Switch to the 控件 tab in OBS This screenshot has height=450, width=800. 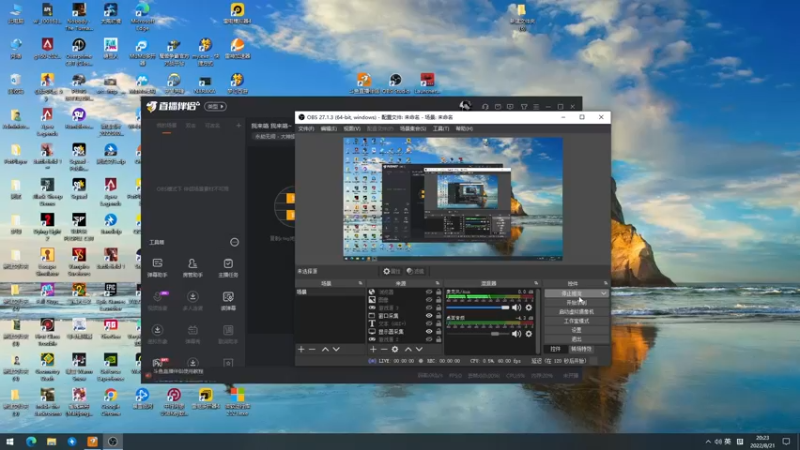click(556, 349)
